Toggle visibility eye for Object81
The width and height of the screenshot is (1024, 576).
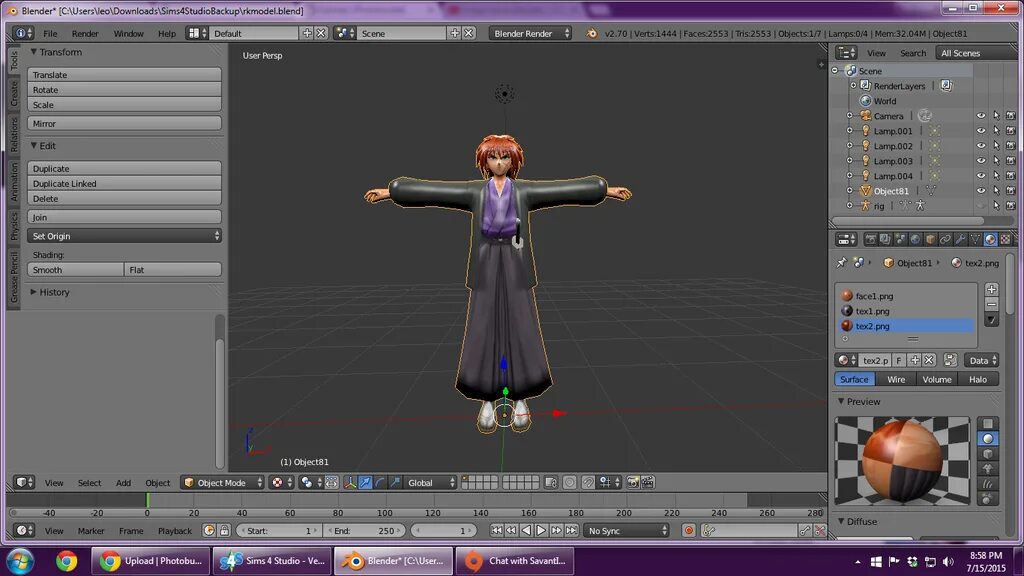(981, 191)
